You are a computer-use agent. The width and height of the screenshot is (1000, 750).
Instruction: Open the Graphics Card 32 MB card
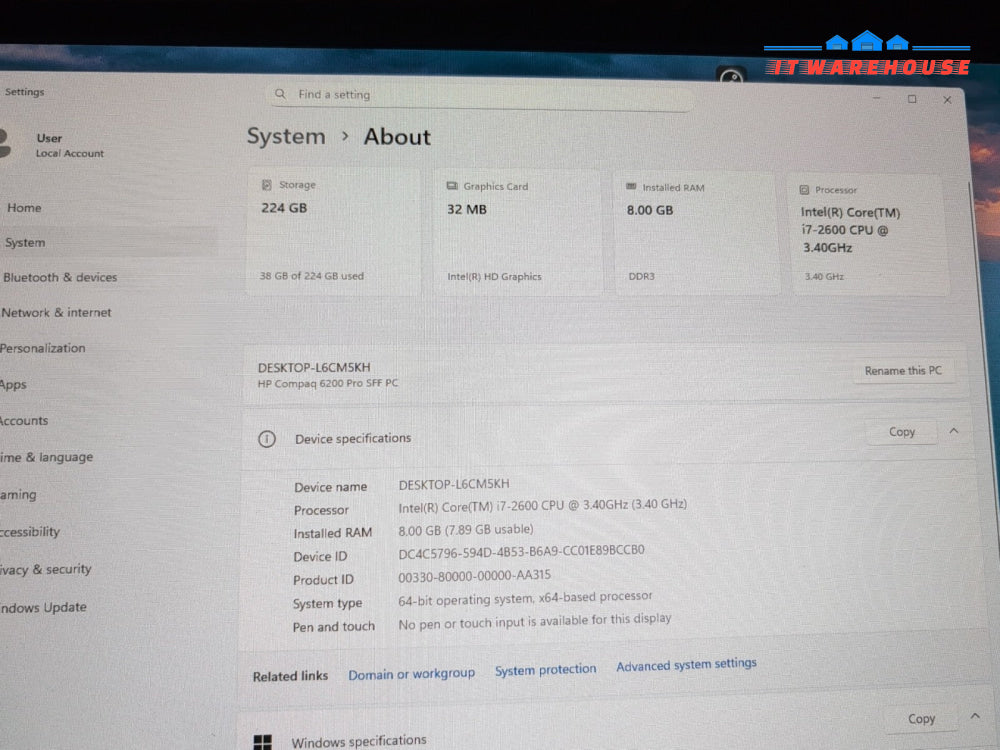click(517, 232)
